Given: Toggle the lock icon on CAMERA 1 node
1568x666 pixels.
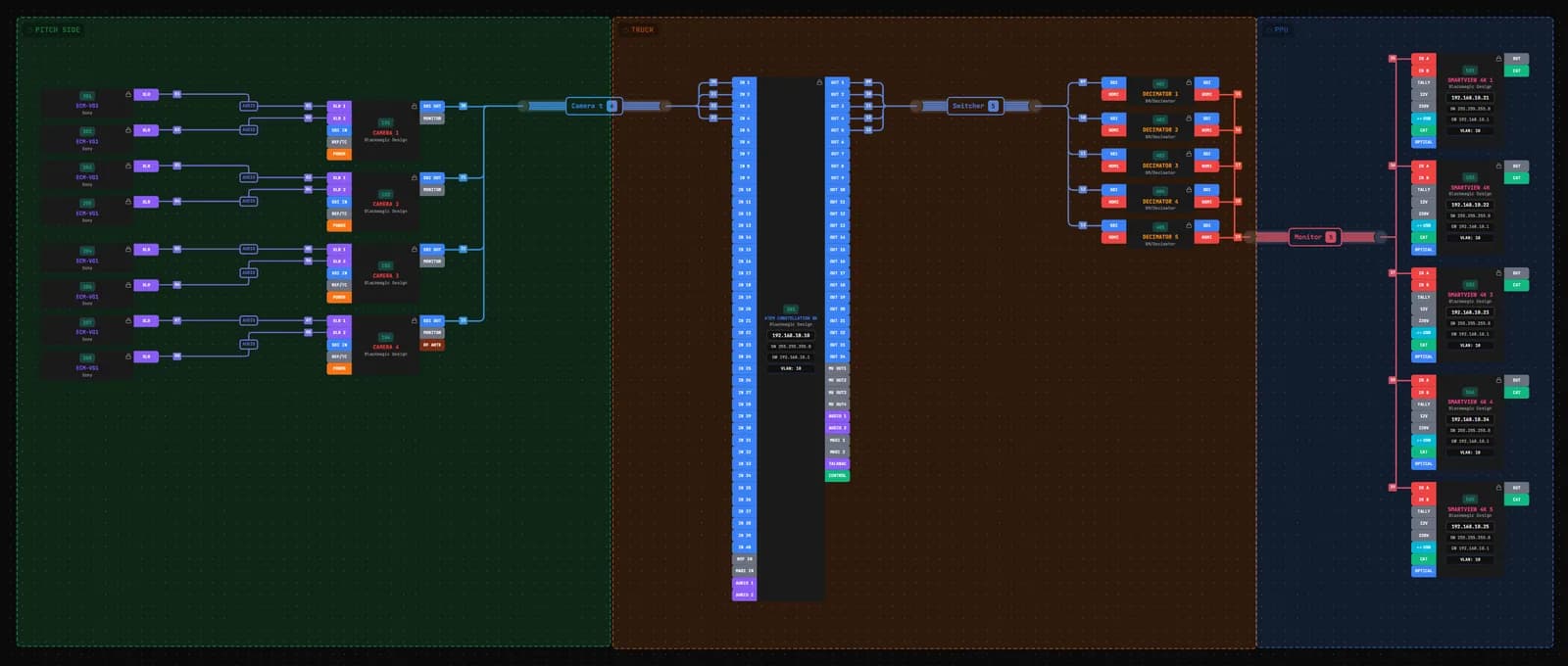Looking at the screenshot, I should pyautogui.click(x=414, y=106).
